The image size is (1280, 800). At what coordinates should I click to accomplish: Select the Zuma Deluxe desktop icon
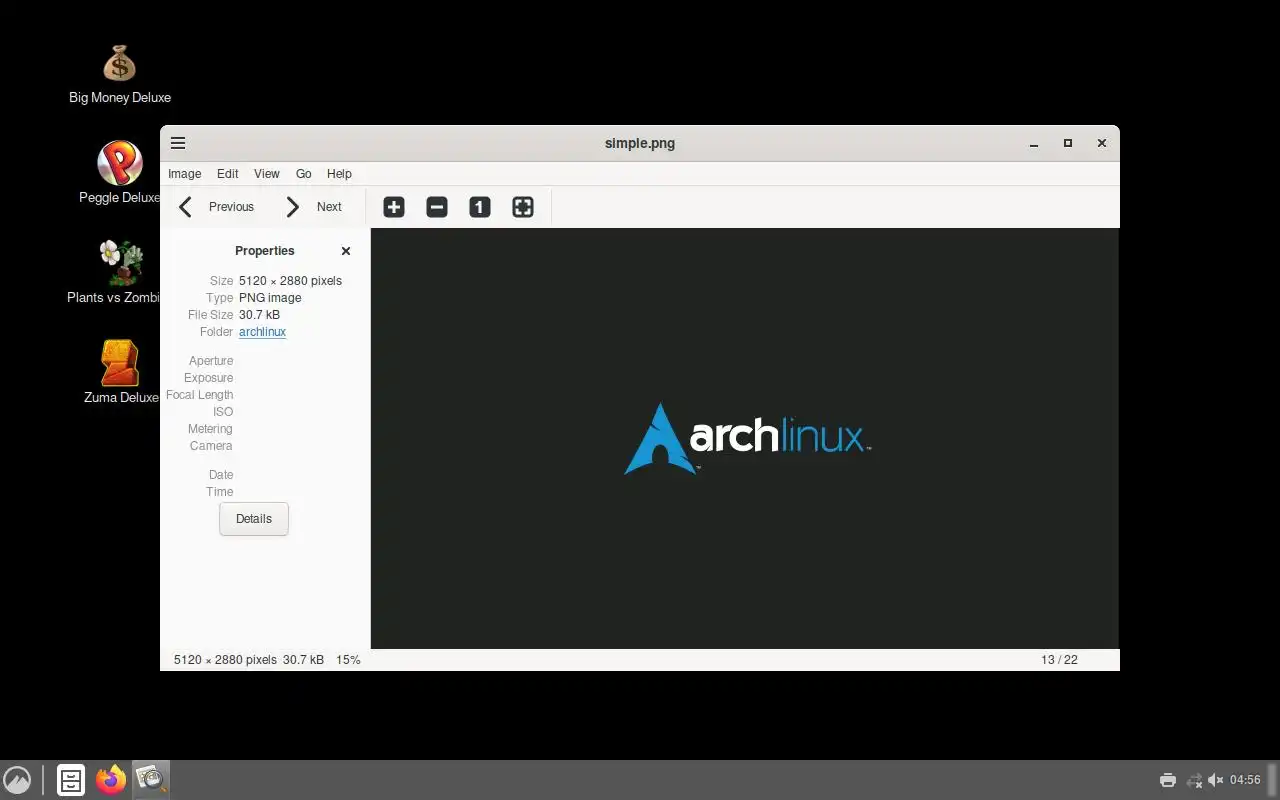[120, 372]
